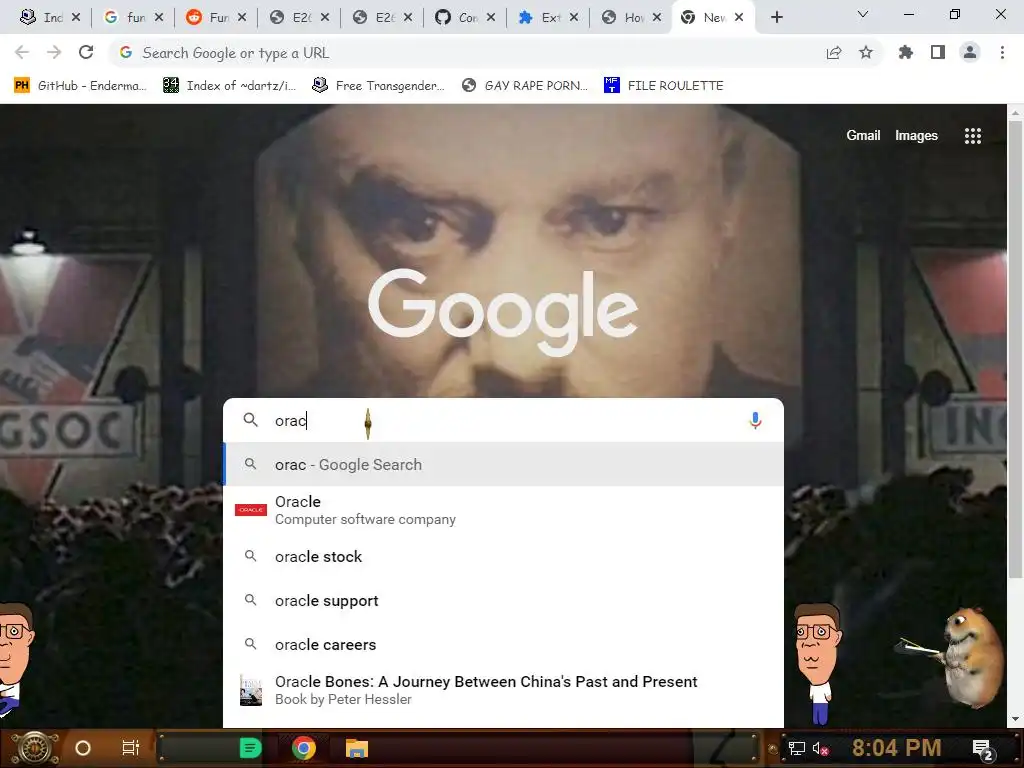Go back using the browser back arrow
The width and height of the screenshot is (1024, 768).
tap(22, 52)
